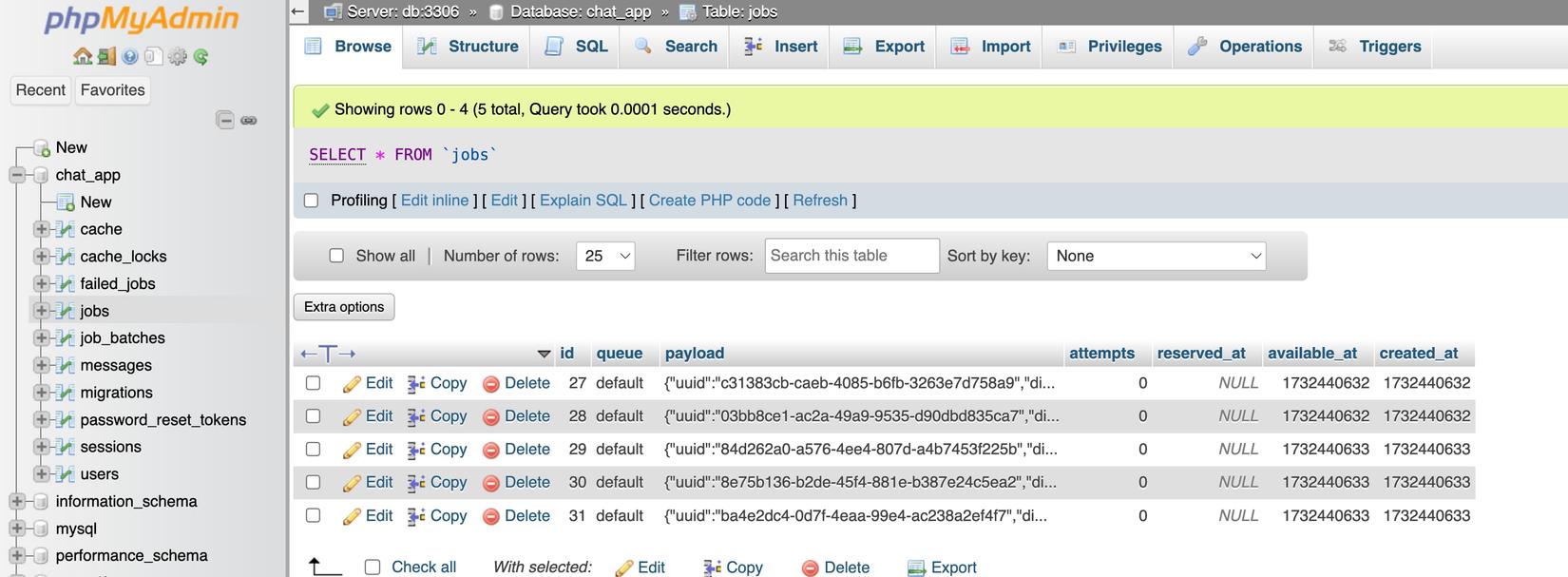Open the Search tab
Viewport: 1568px width, 577px height.
point(676,47)
